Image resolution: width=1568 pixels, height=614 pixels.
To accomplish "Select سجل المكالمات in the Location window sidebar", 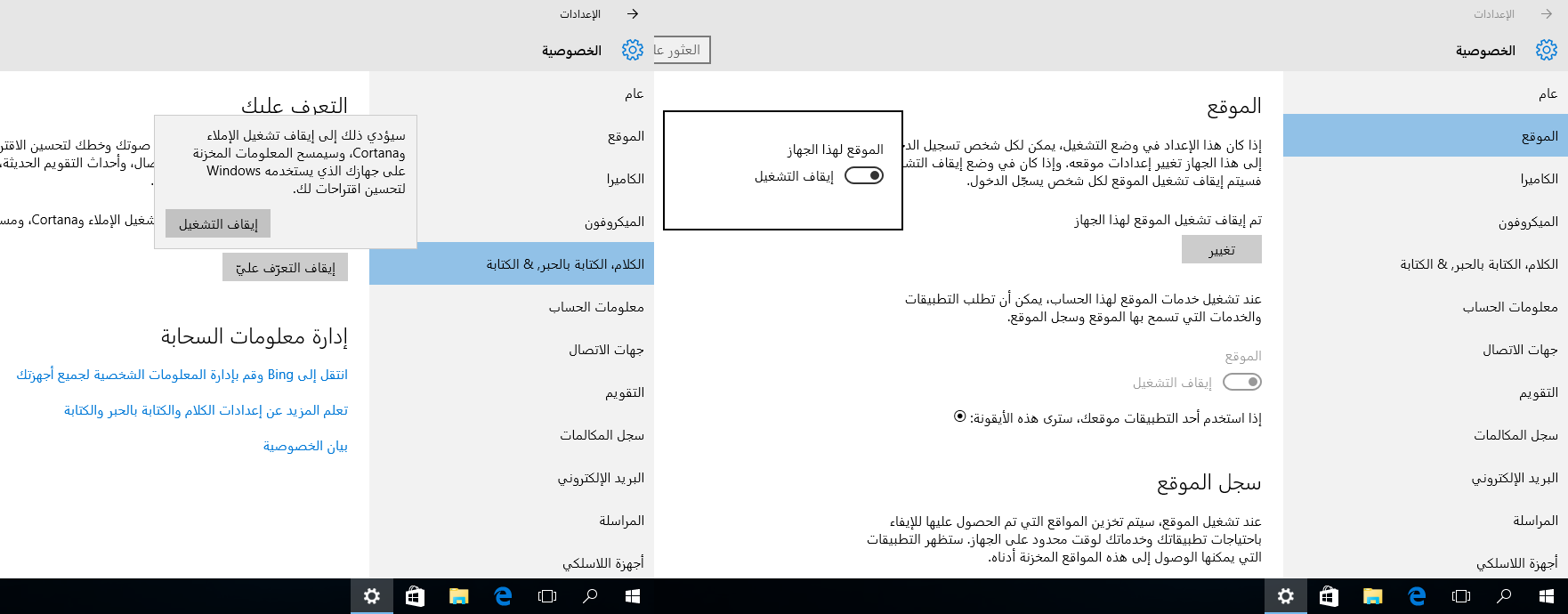I will 1426,435.
